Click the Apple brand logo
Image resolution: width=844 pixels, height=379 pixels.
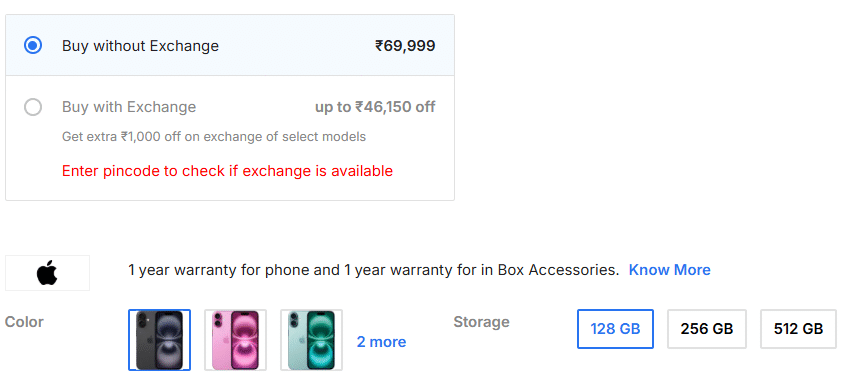point(47,272)
